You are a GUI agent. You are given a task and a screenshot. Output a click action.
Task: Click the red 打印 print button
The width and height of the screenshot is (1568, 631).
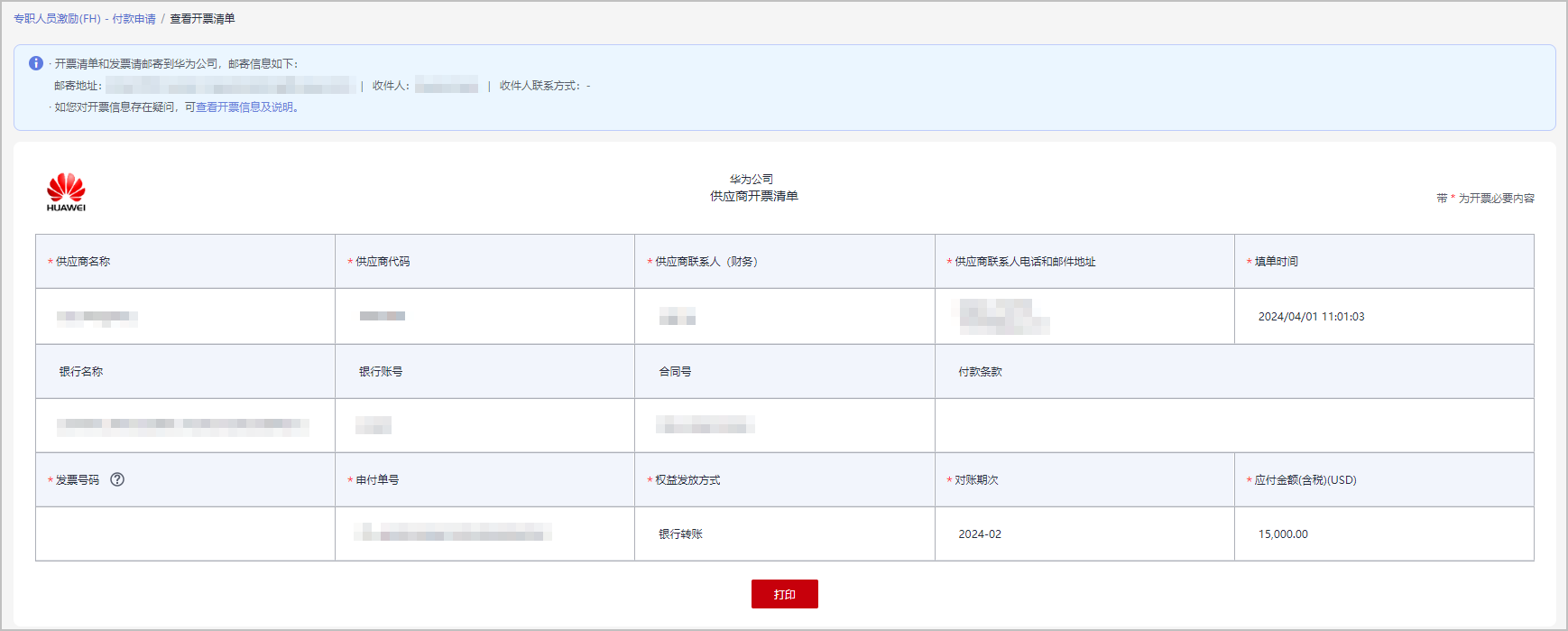tap(784, 594)
